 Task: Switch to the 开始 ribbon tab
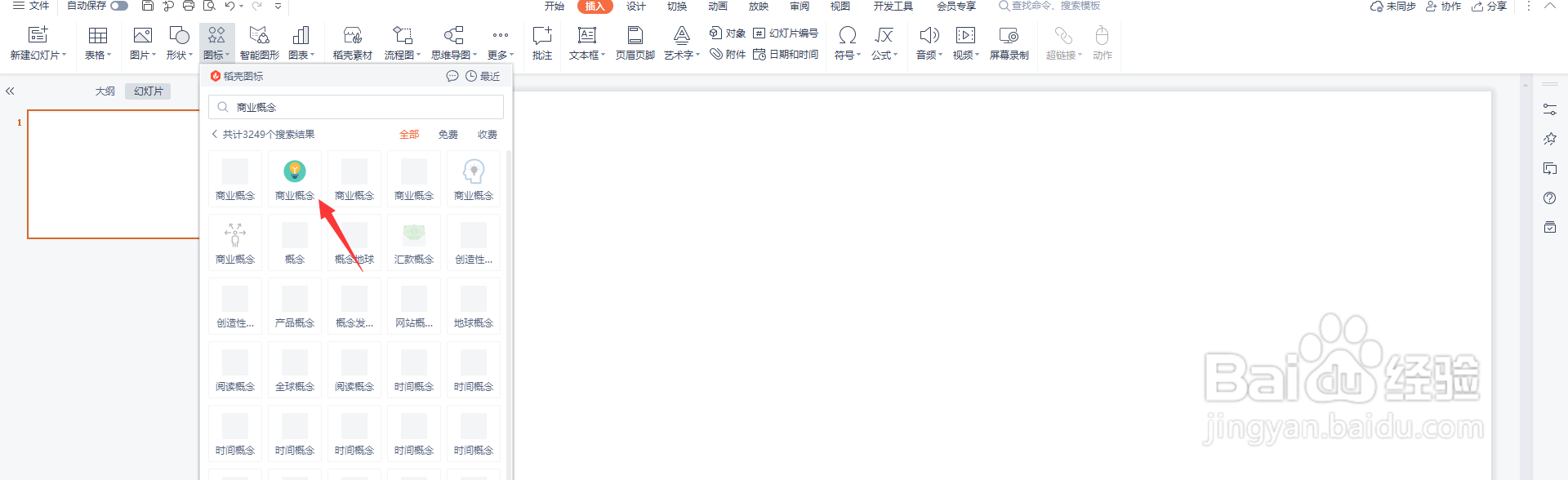555,7
